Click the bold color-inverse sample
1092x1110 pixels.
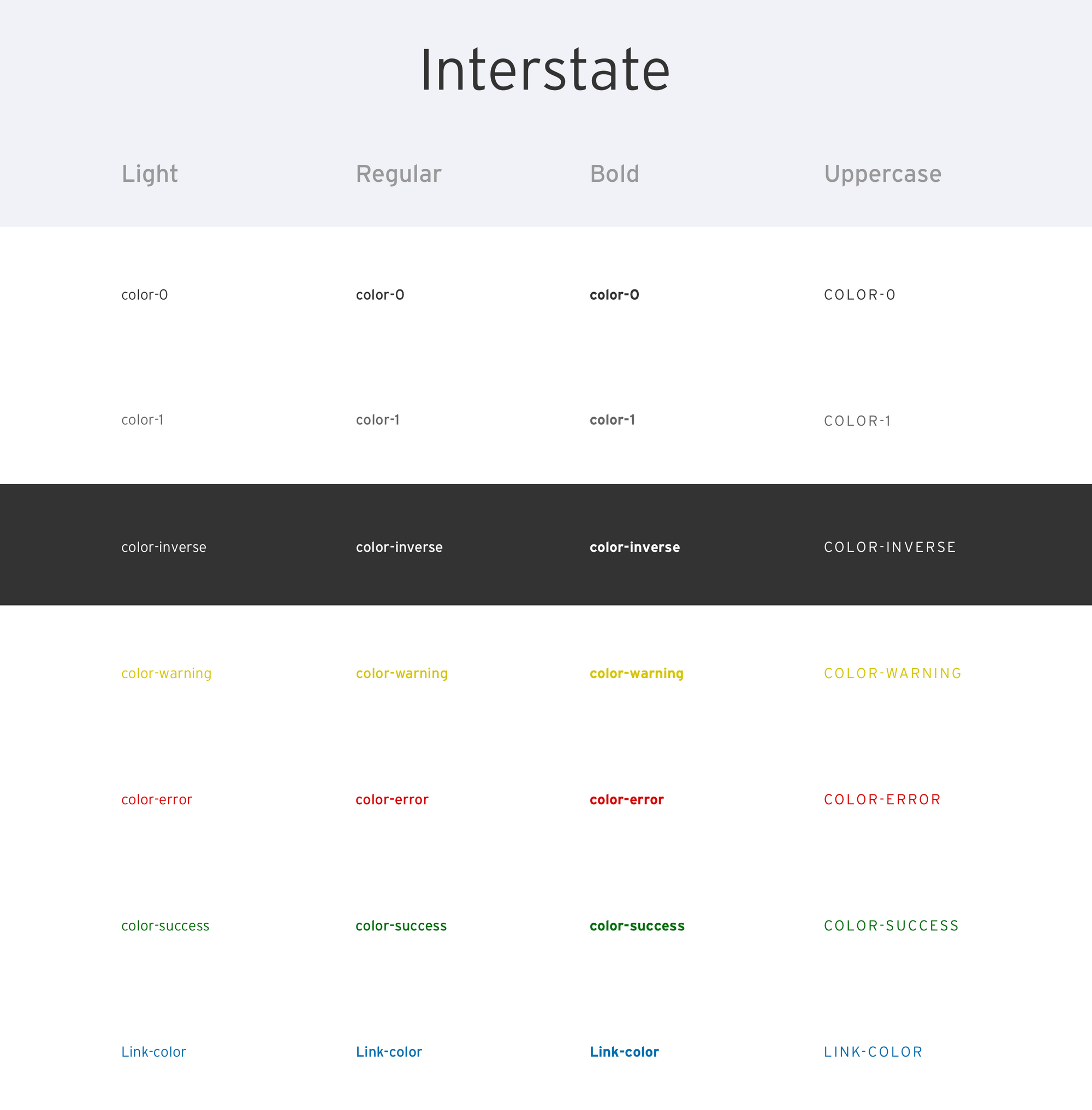(634, 547)
